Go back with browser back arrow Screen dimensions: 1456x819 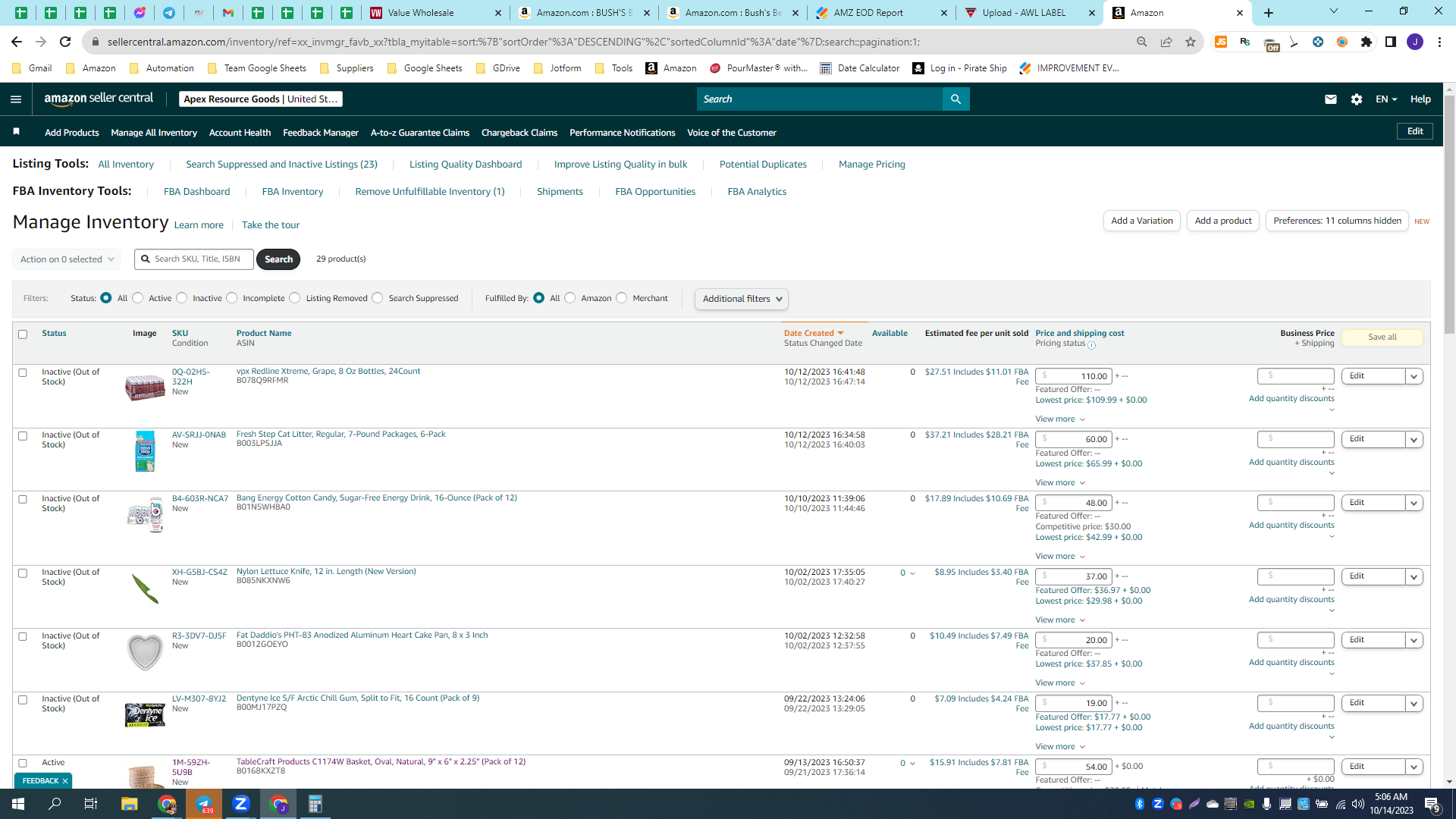point(17,42)
